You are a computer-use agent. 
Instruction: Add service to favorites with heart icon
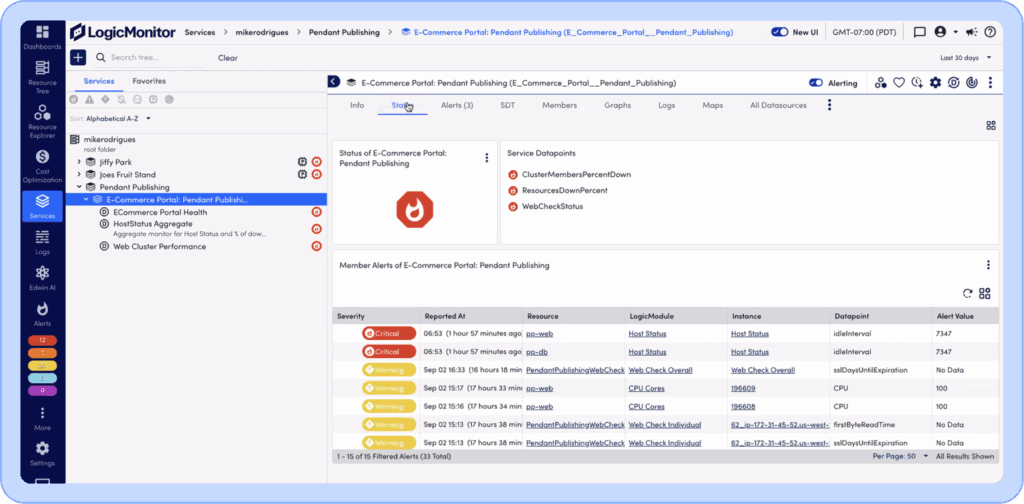(898, 82)
